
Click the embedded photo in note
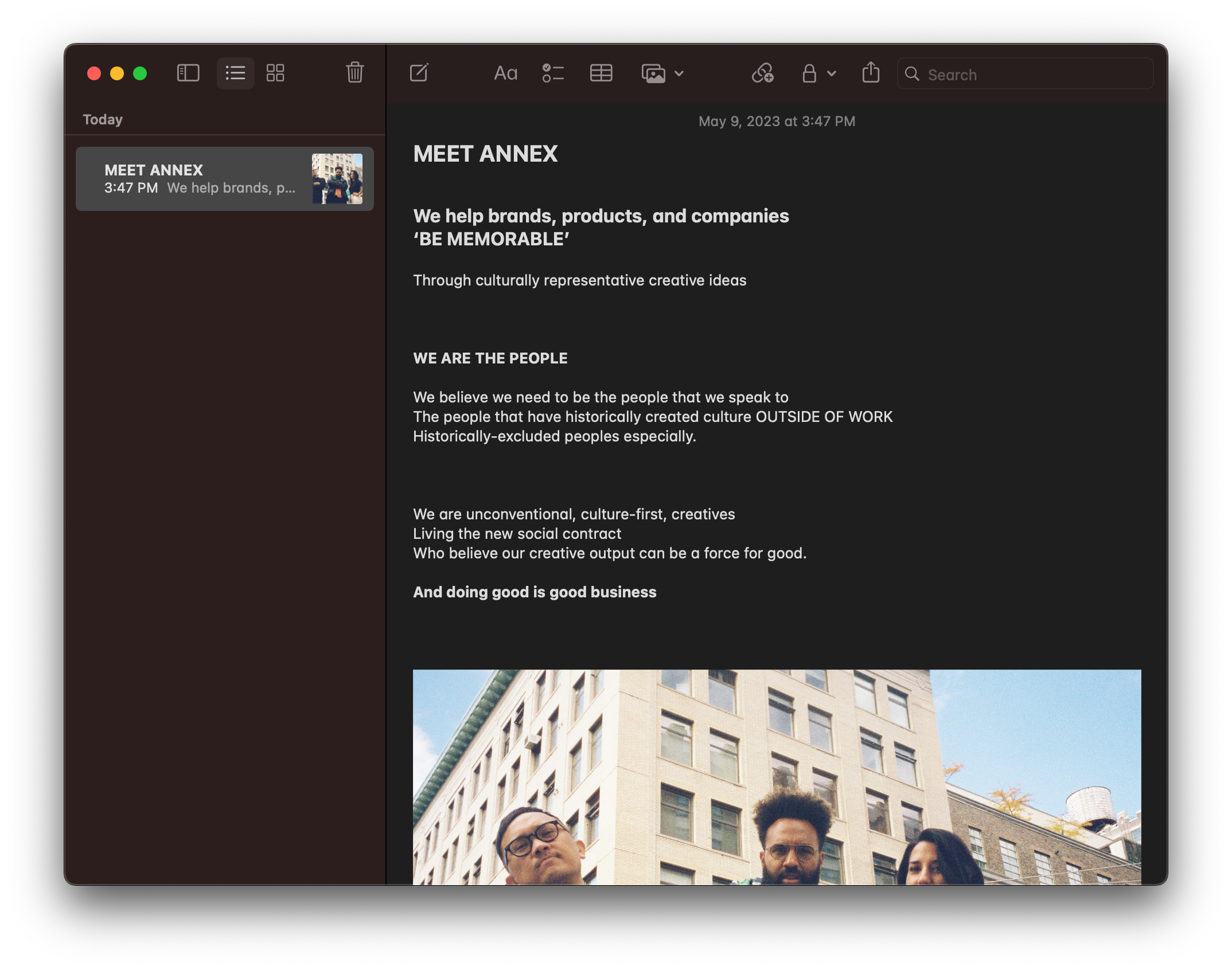777,777
